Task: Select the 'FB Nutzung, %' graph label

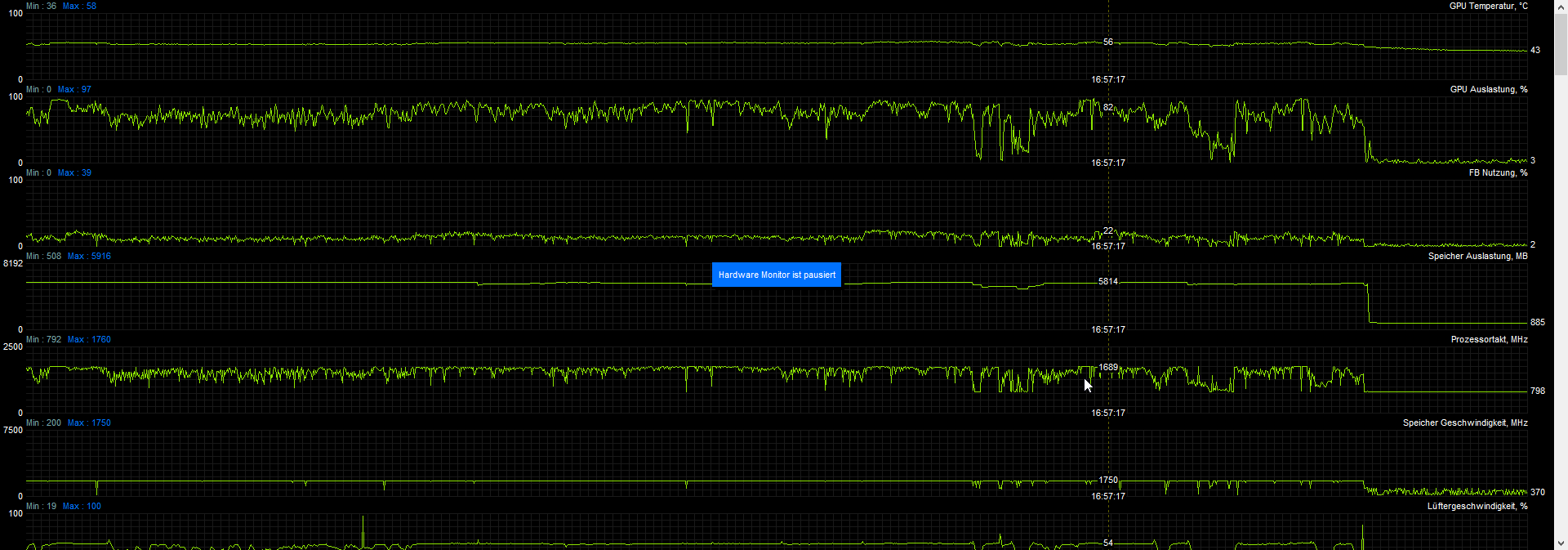Action: coord(1498,172)
